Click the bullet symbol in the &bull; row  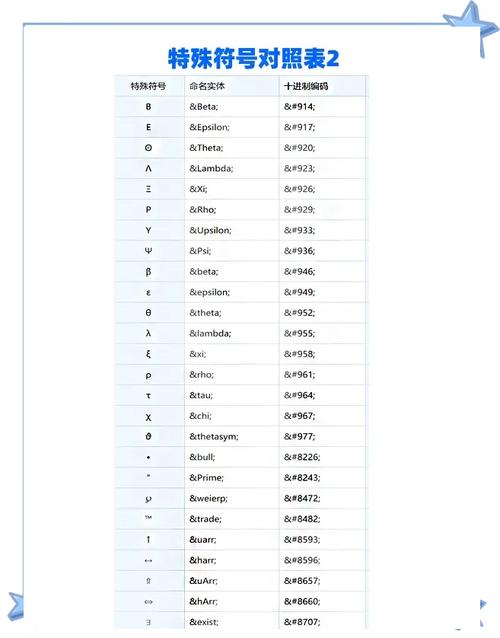148,458
